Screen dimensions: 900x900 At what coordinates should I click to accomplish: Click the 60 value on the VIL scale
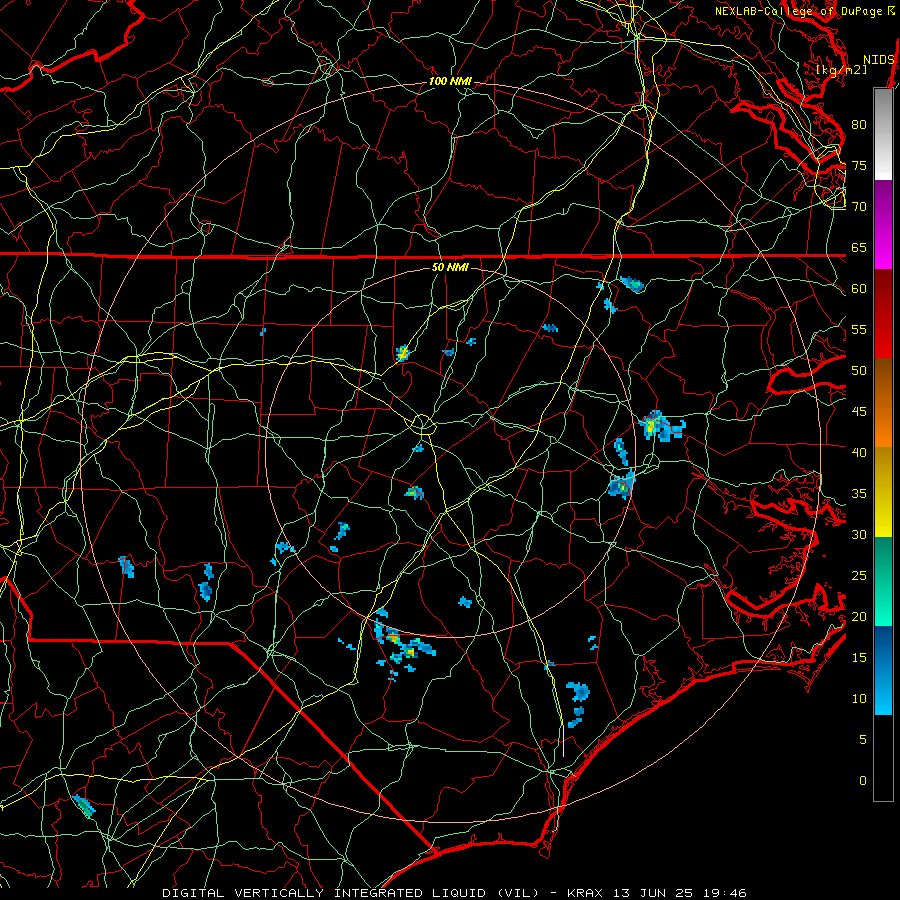click(x=859, y=289)
